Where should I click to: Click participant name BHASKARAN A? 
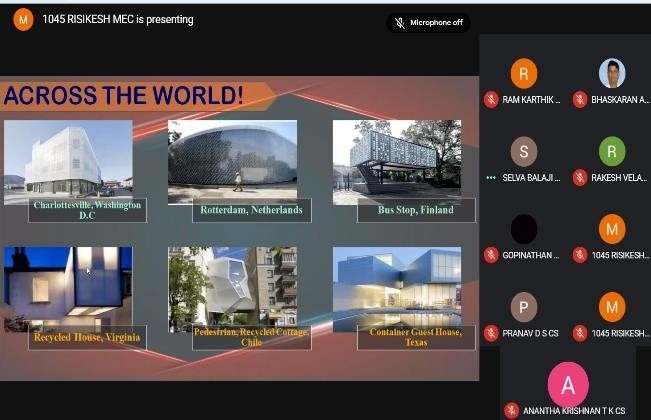pos(619,100)
